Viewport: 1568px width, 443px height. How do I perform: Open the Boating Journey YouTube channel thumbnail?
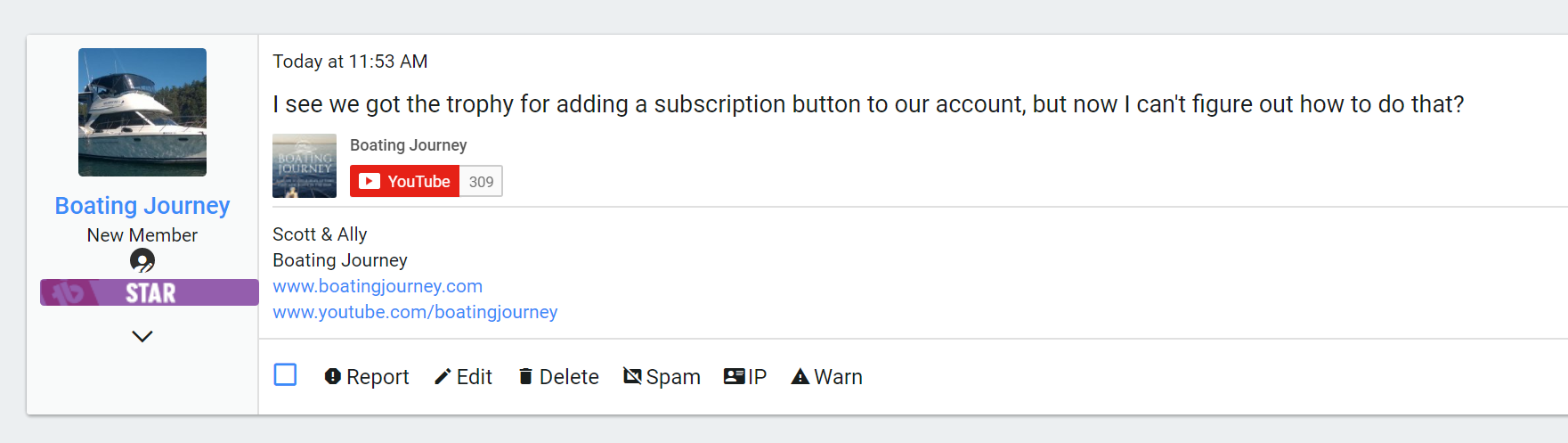(x=305, y=166)
